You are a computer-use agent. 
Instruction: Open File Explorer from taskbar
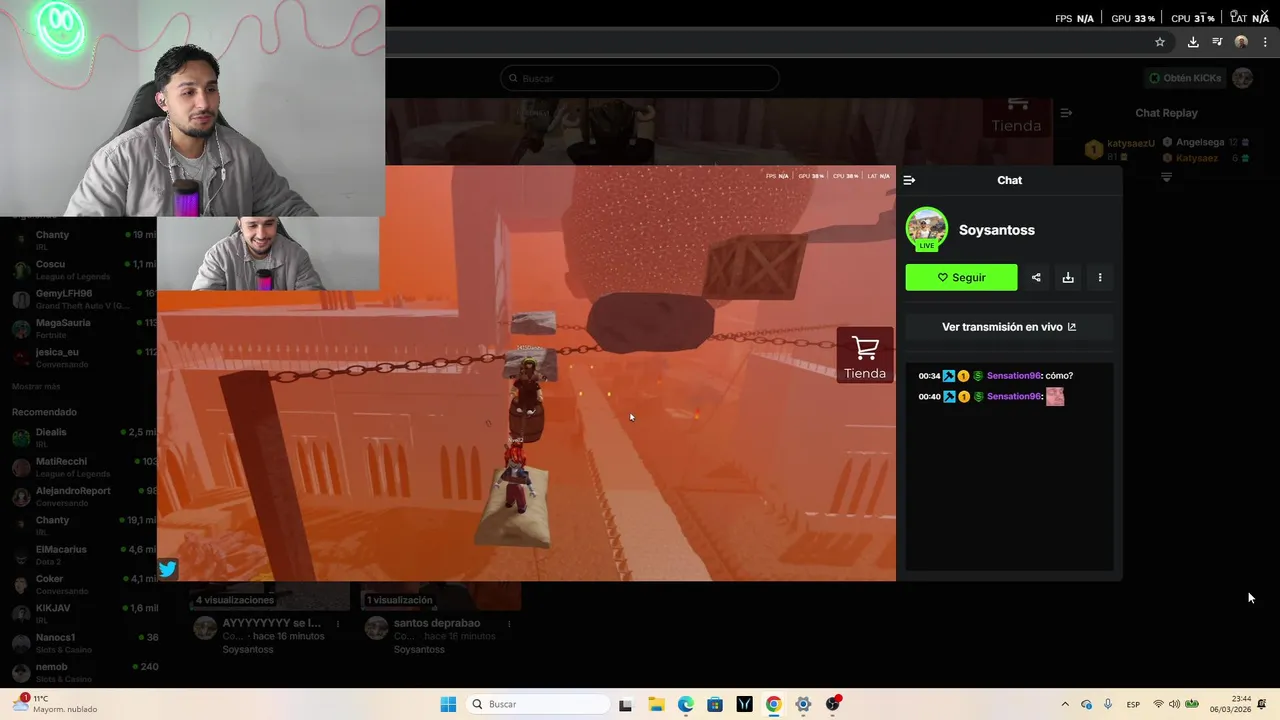(656, 704)
